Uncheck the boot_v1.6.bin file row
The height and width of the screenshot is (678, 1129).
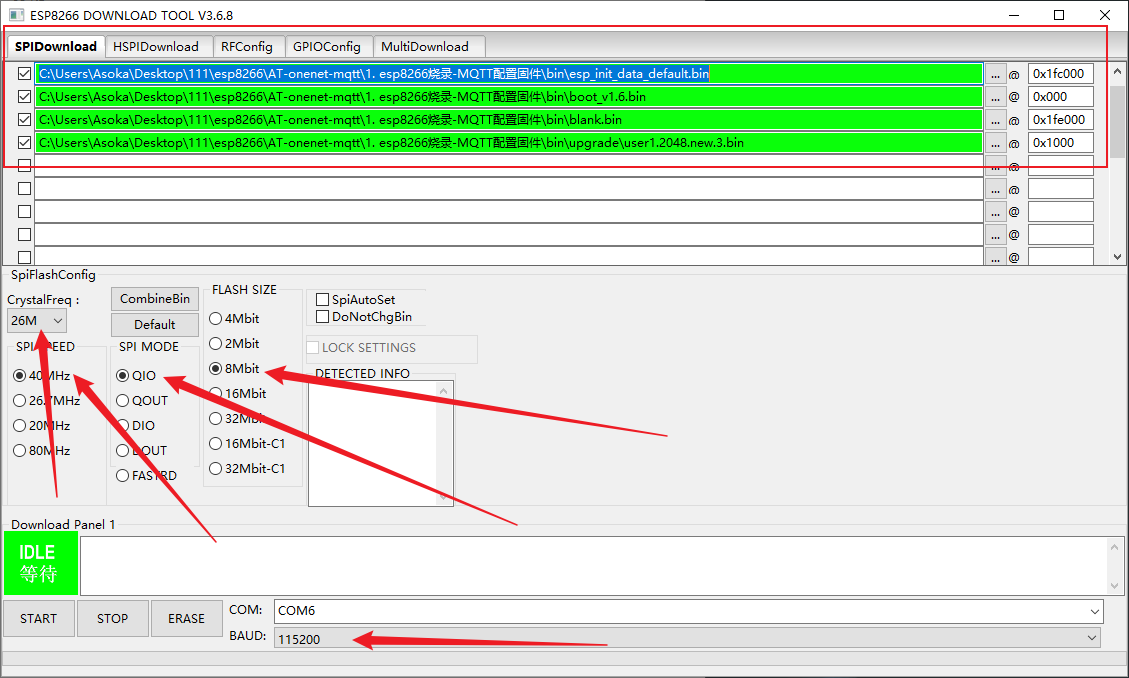pyautogui.click(x=24, y=96)
